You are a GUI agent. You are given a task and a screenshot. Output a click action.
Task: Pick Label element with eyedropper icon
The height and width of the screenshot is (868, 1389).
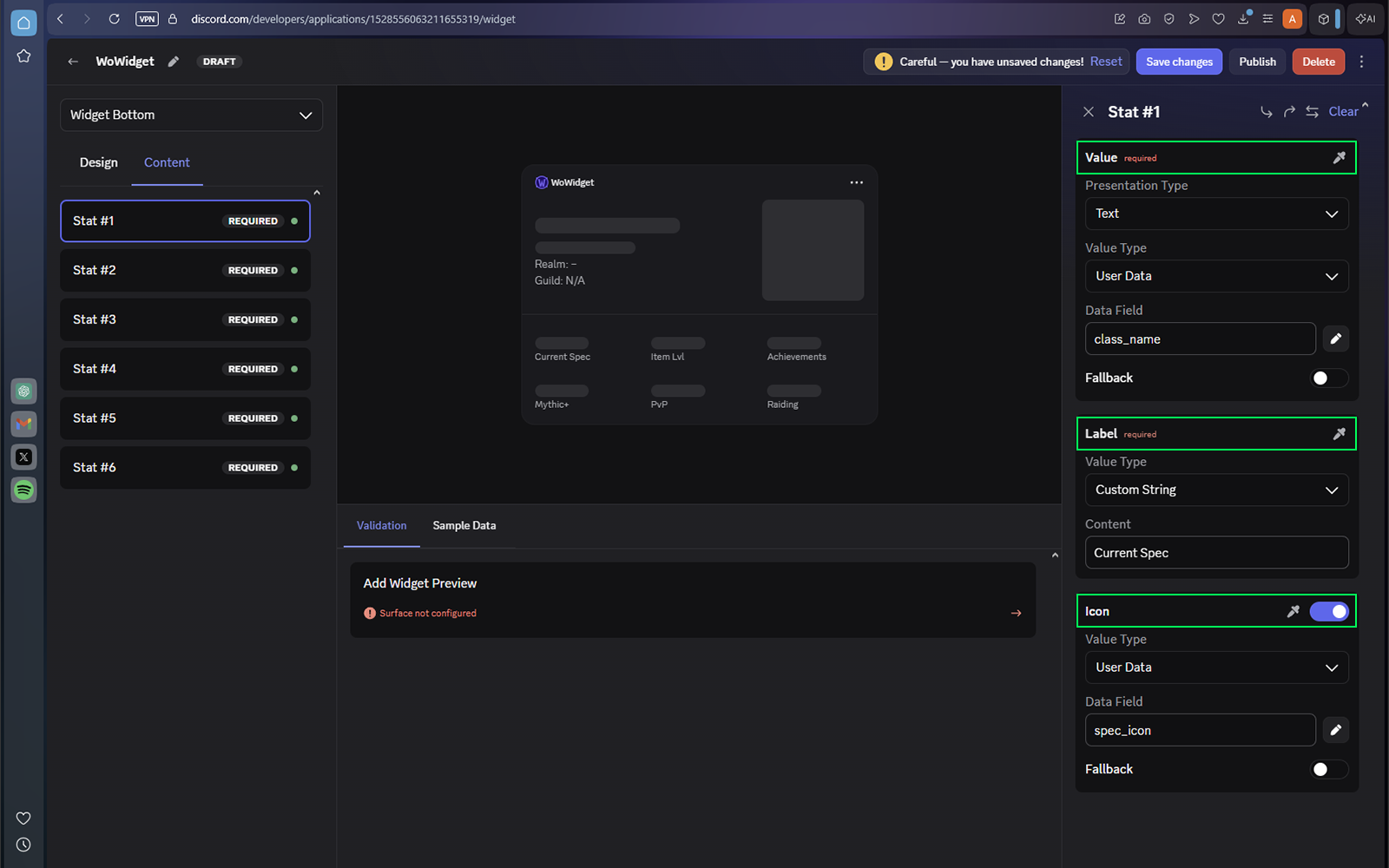(1339, 434)
